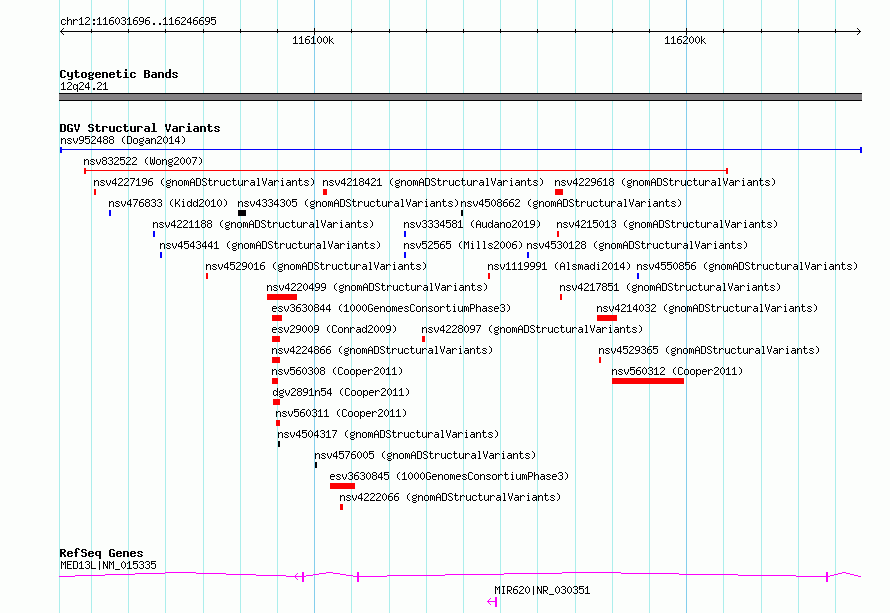Click the red bar under esv3630844
The height and width of the screenshot is (613, 890).
(x=277, y=318)
